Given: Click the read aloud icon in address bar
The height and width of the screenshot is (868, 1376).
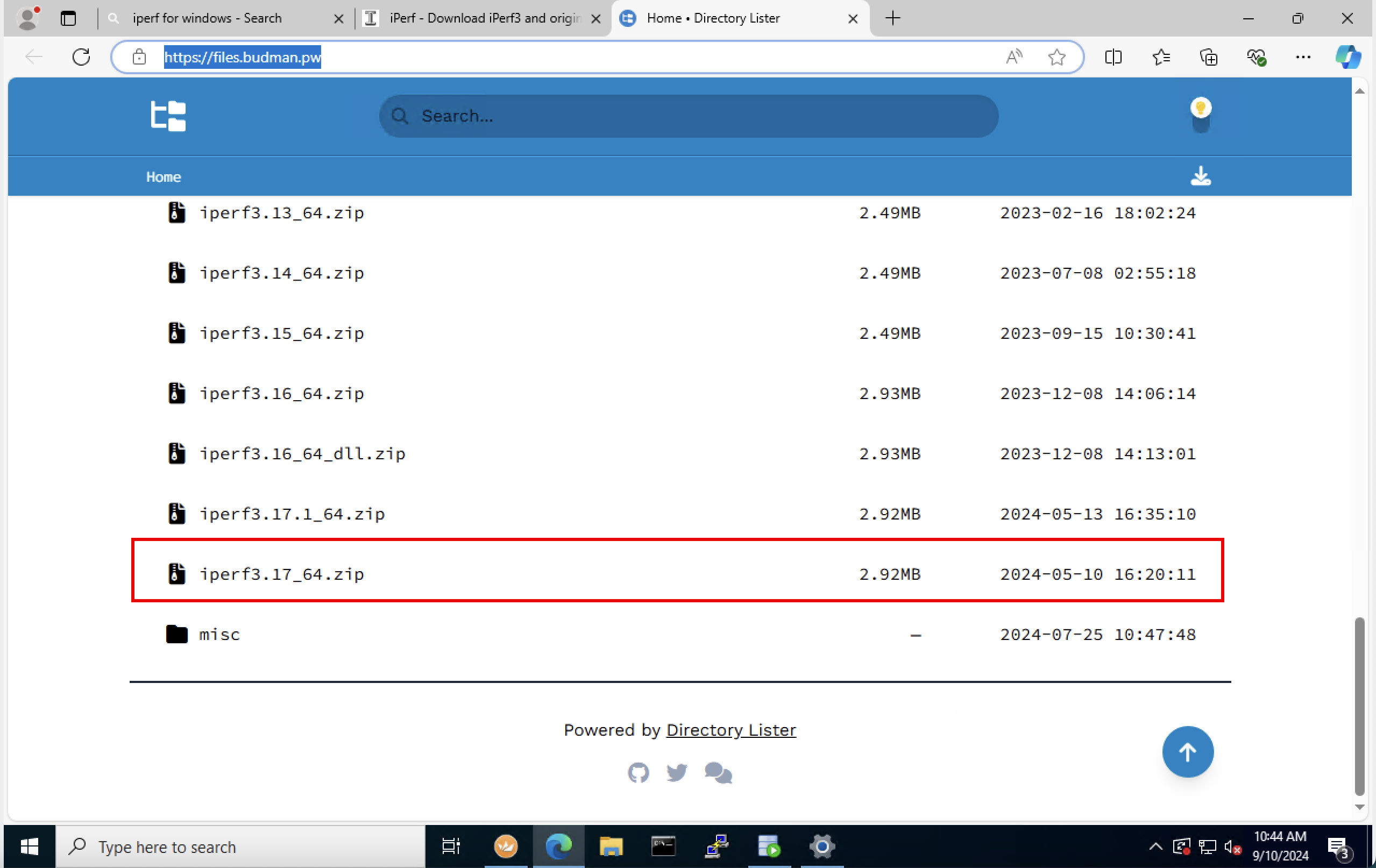Looking at the screenshot, I should pos(1014,57).
